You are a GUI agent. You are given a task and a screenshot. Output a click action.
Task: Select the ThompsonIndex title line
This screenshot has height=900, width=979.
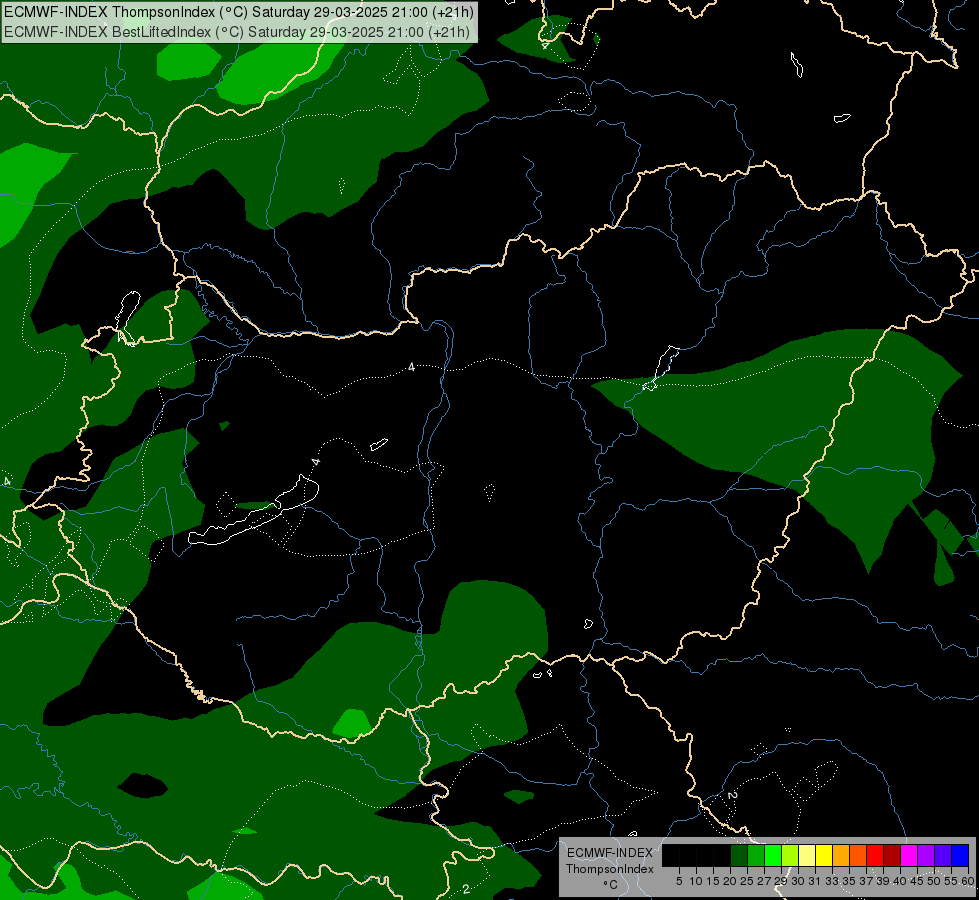click(x=239, y=12)
